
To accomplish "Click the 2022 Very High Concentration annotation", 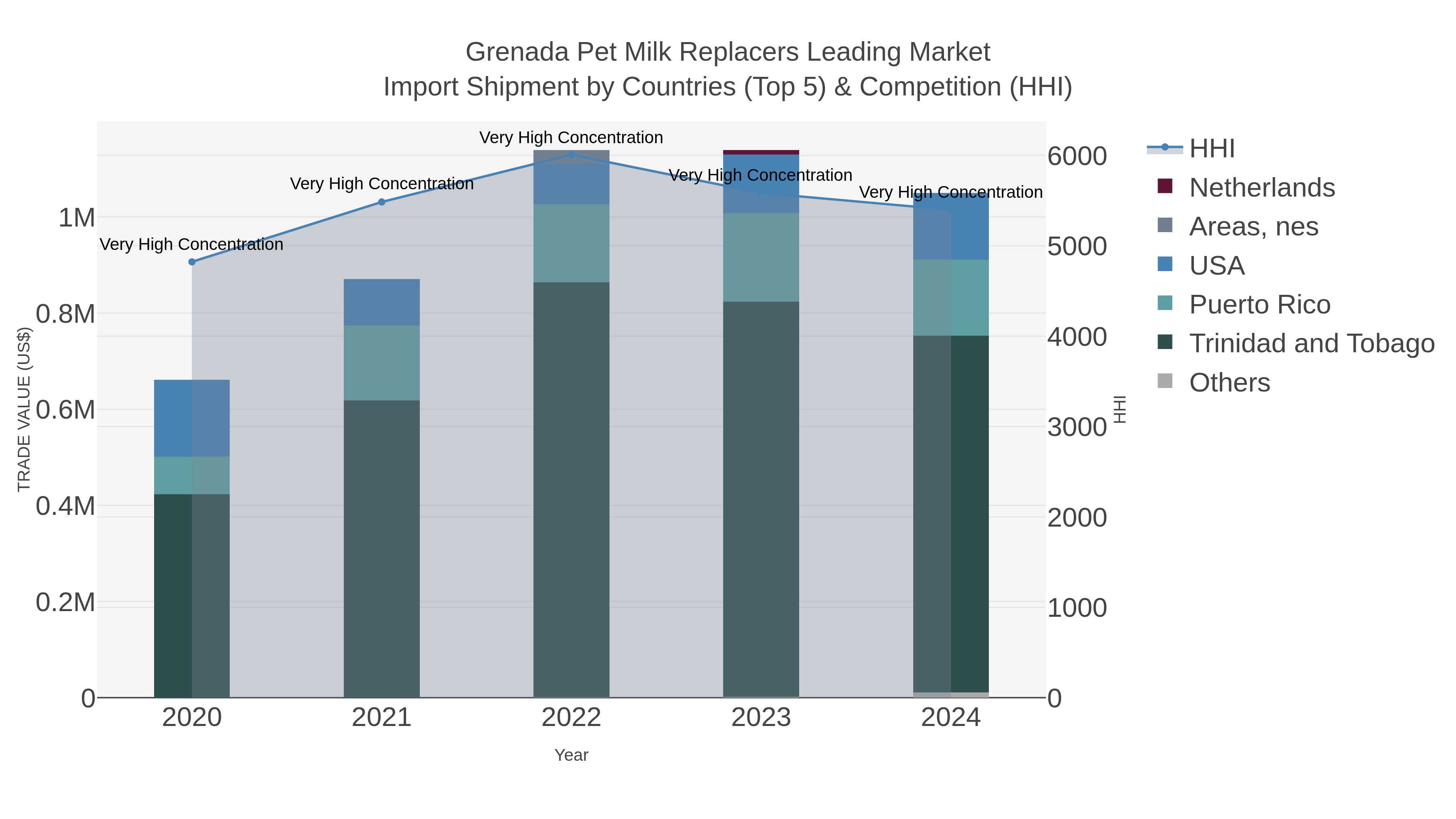I will click(x=571, y=138).
